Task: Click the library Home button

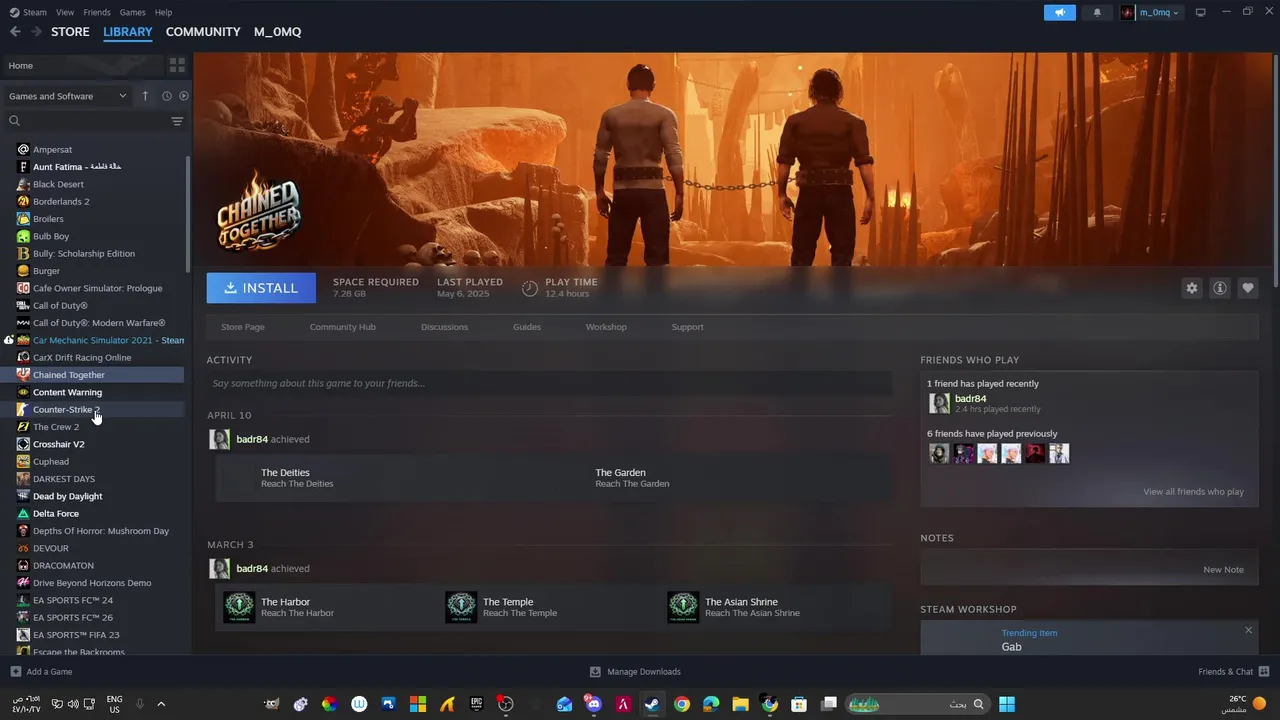Action: (82, 65)
